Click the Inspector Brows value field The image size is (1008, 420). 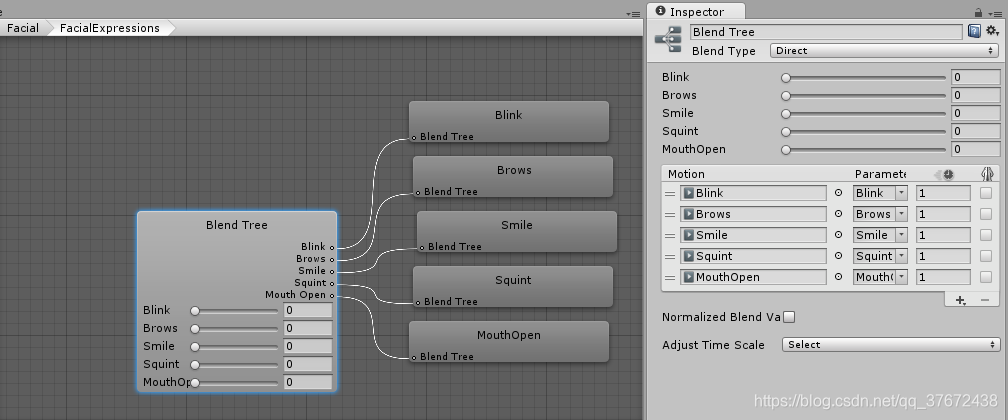[x=976, y=95]
